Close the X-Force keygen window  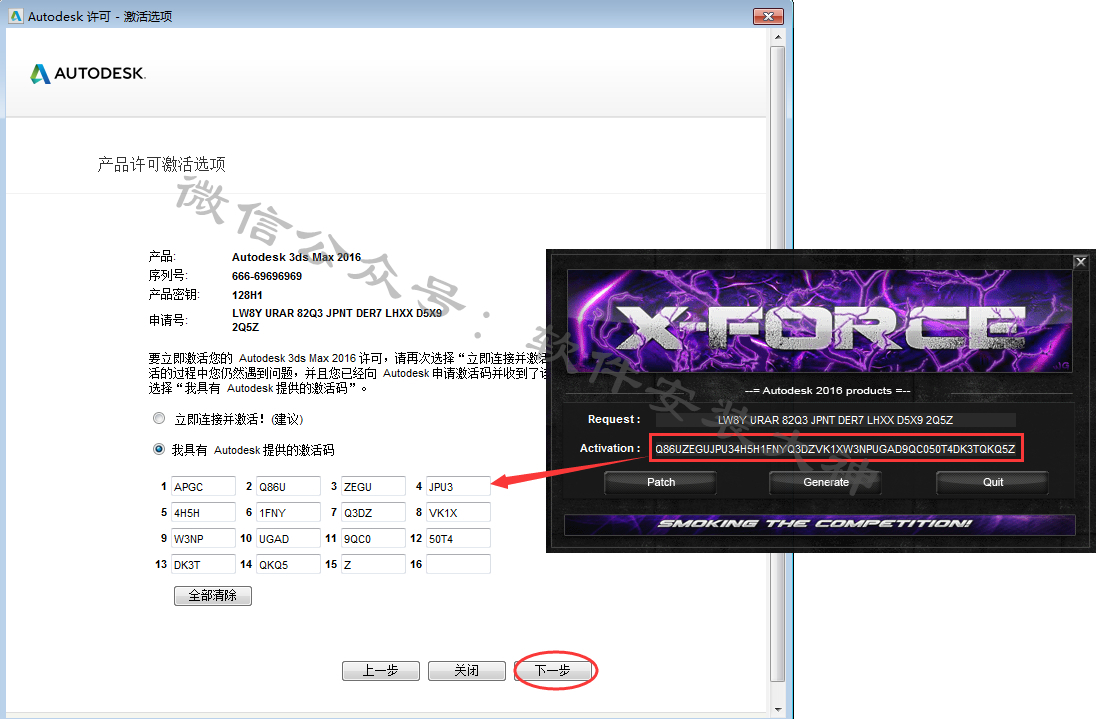tap(1080, 262)
